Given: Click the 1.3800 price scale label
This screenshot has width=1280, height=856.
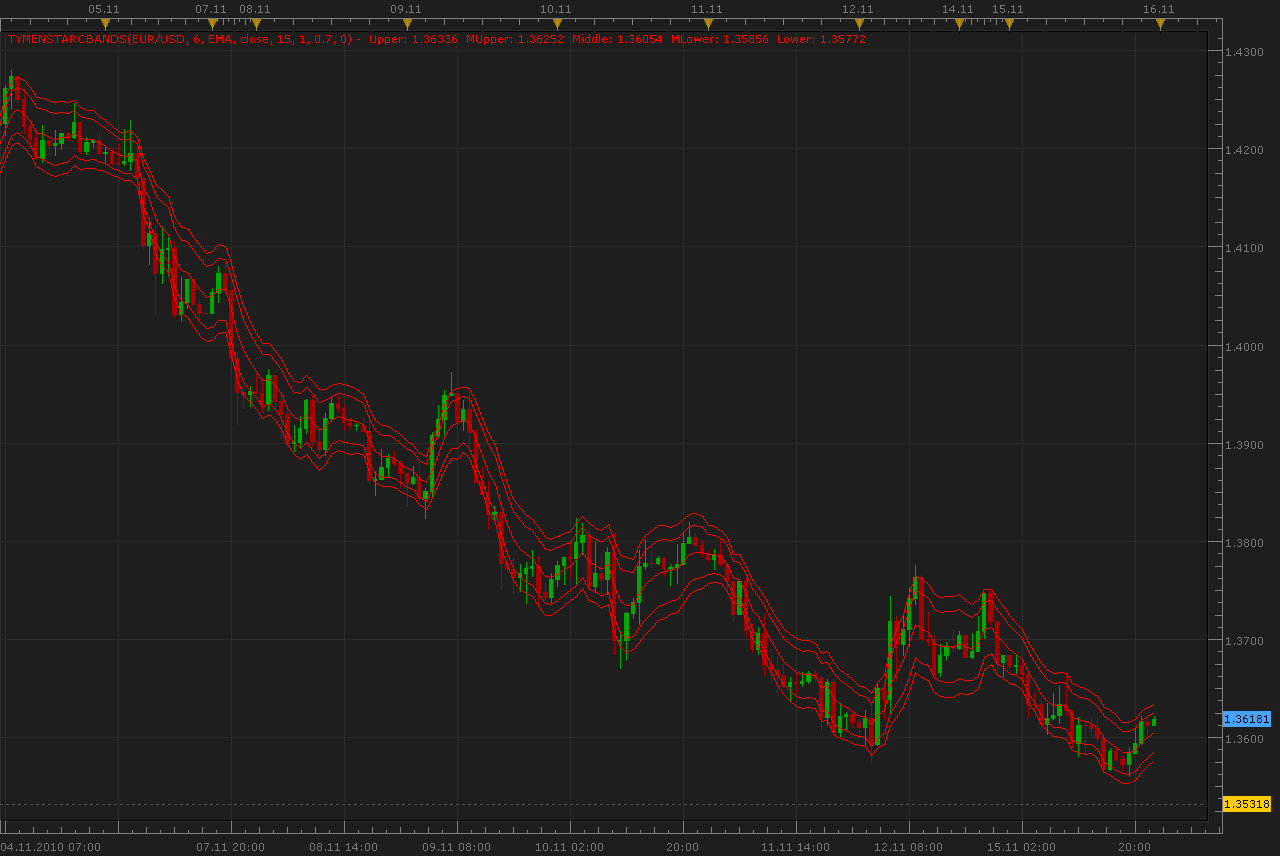Looking at the screenshot, I should click(1247, 543).
